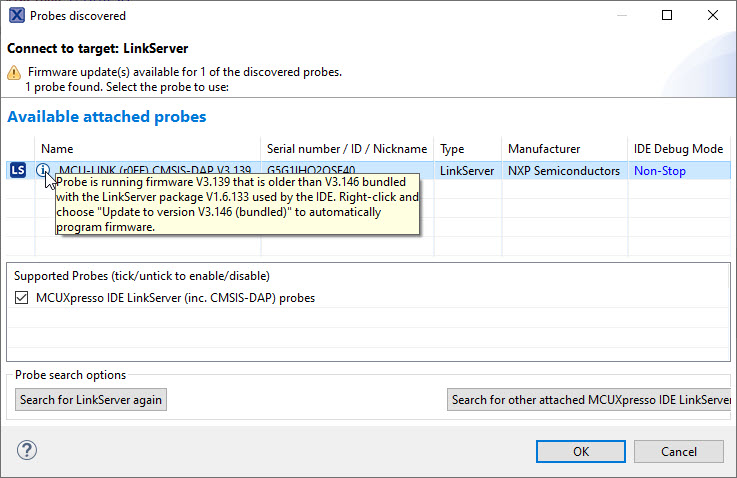Maximize the Probes discovered dialog
The height and width of the screenshot is (478, 737).
(667, 16)
